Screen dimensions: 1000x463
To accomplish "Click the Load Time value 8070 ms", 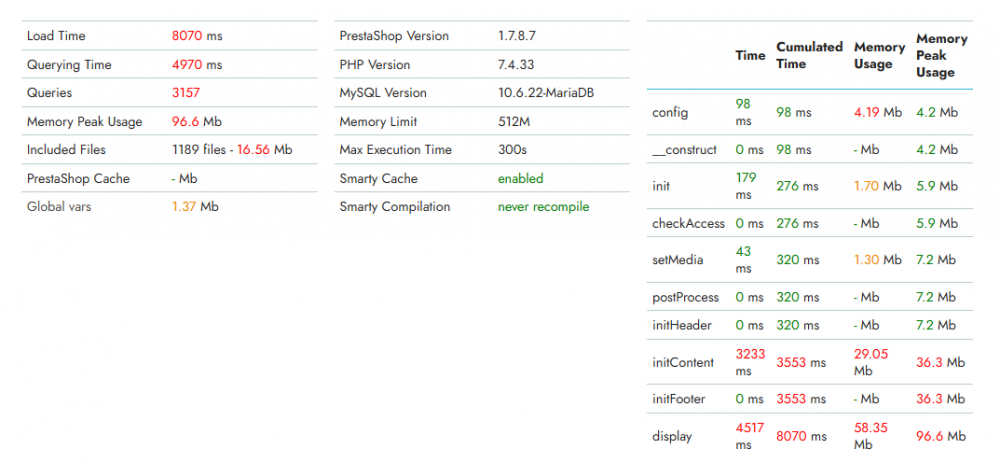I will coord(197,36).
